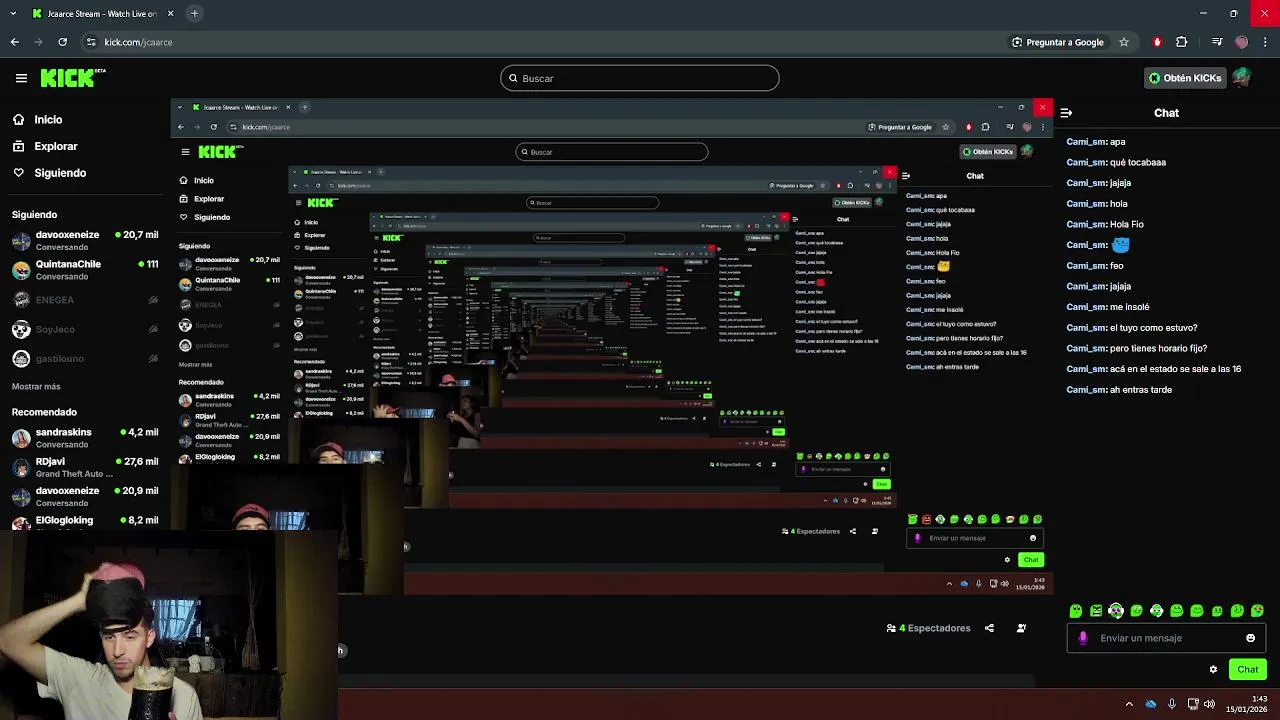This screenshot has height=720, width=1280.
Task: Click the purple microphone icon in the outer message box
Action: [1083, 638]
